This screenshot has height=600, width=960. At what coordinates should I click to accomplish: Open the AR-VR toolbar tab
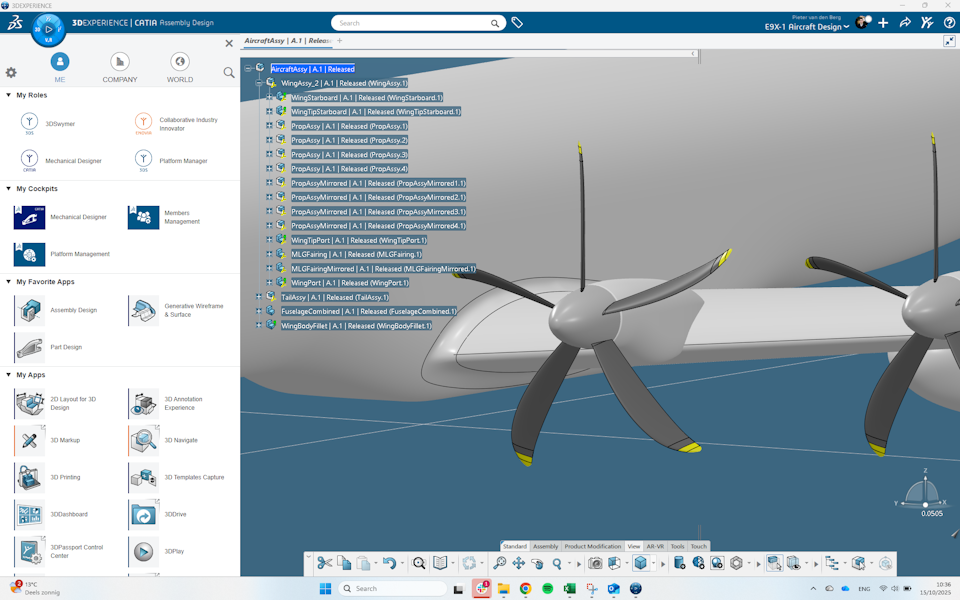click(x=655, y=546)
